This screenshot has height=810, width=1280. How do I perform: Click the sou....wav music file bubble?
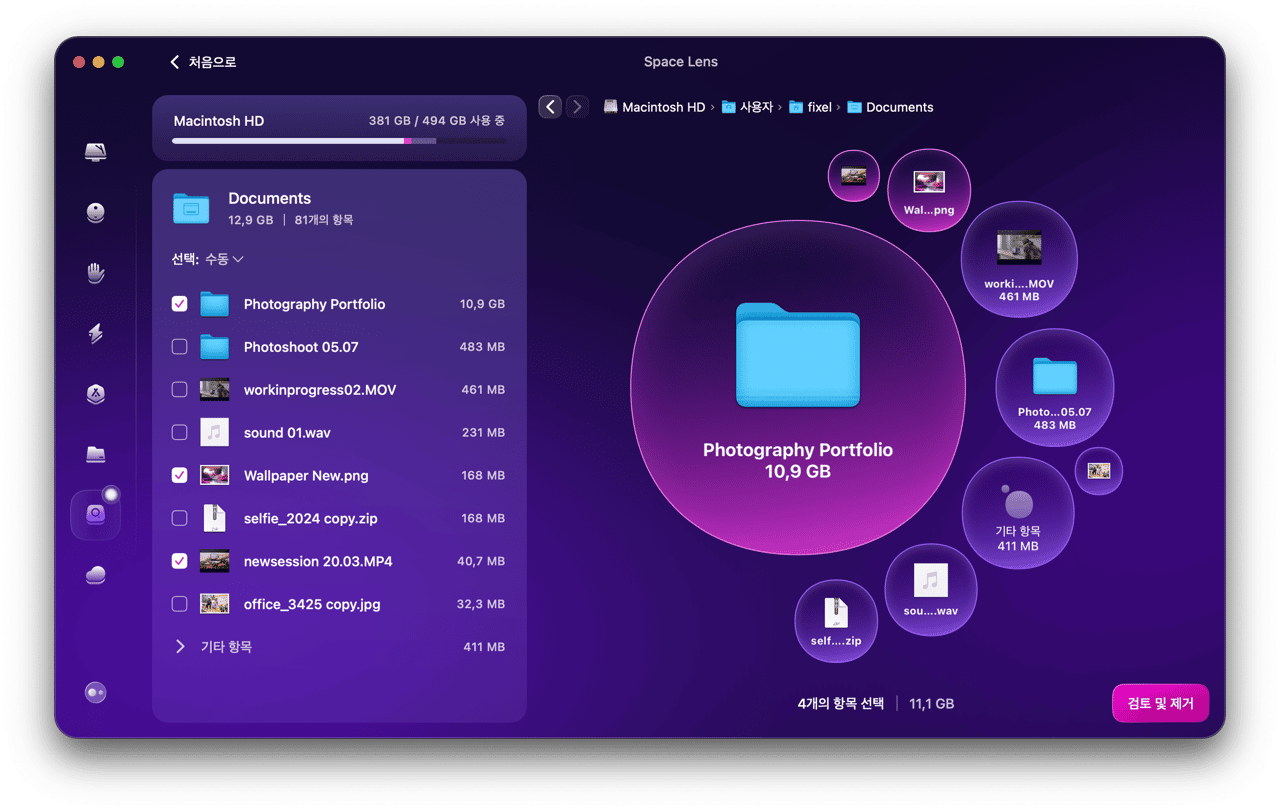[x=930, y=589]
